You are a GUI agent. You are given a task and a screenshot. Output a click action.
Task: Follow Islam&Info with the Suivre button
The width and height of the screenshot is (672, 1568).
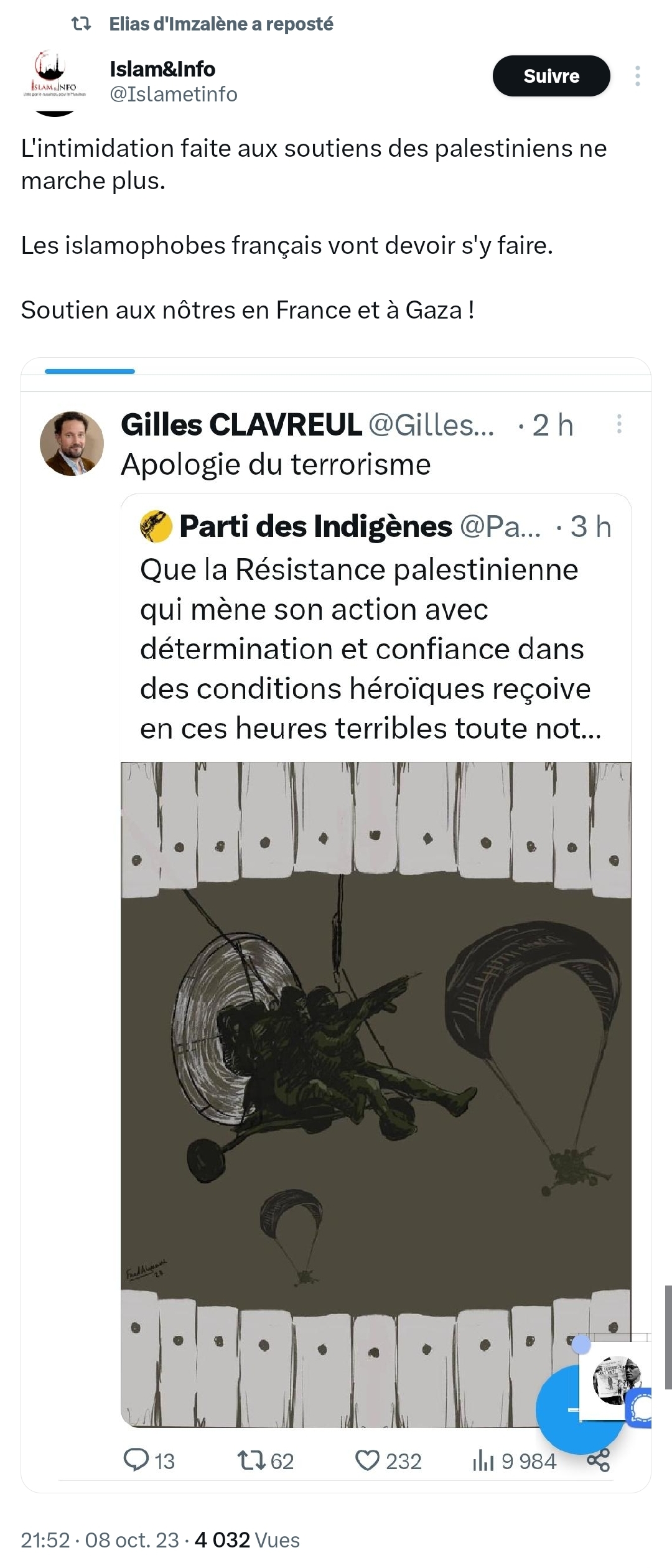click(551, 76)
